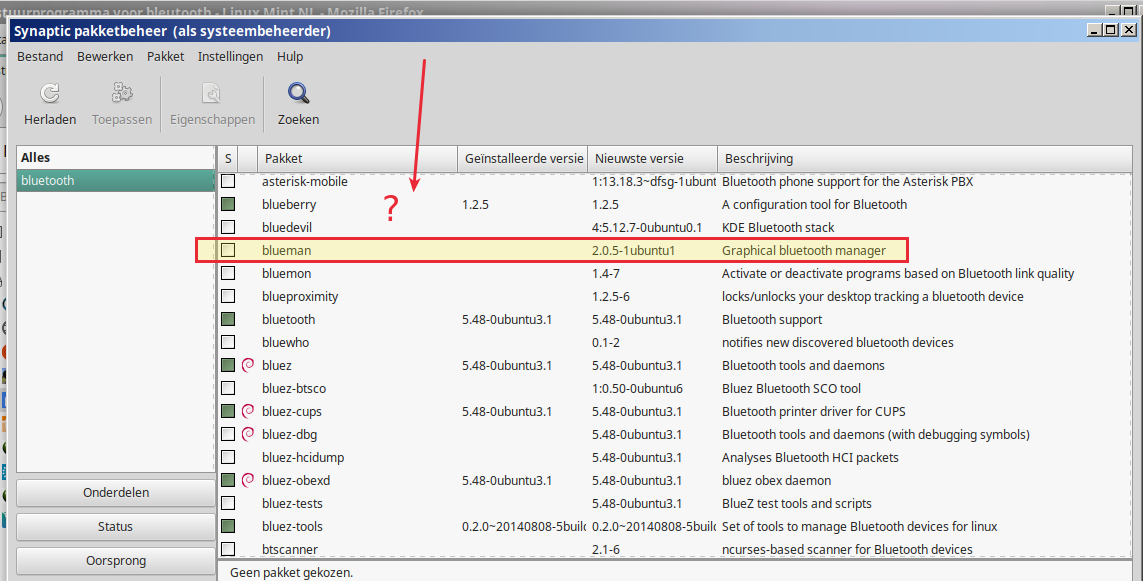Mark the bluedevil package checkbox
1143x581 pixels.
click(x=228, y=227)
